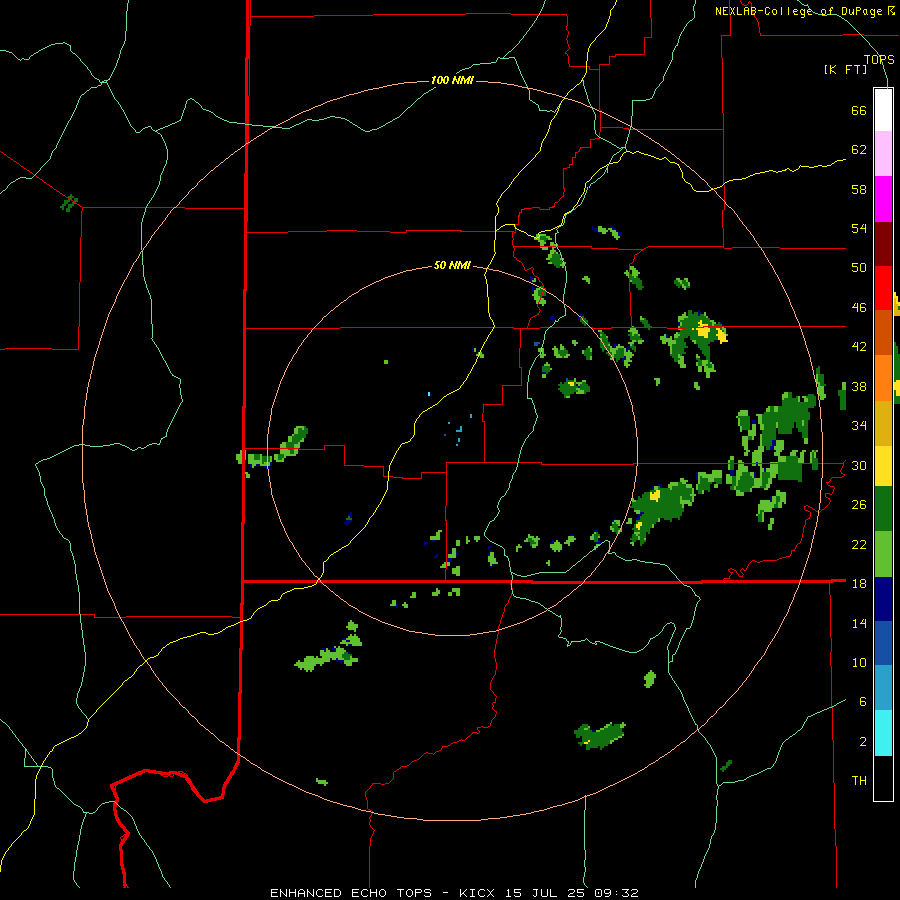Click the NEXLAB-College of DuPage label
The image size is (900, 900).
804,11
